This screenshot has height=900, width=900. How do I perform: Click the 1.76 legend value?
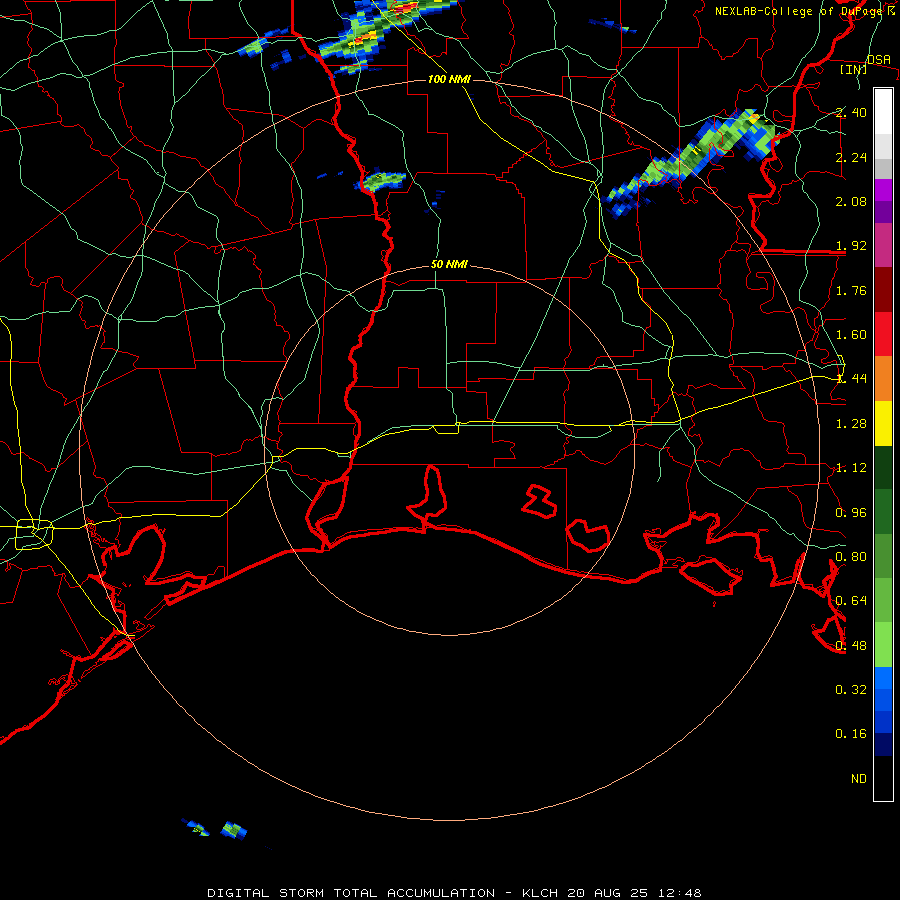(x=851, y=290)
